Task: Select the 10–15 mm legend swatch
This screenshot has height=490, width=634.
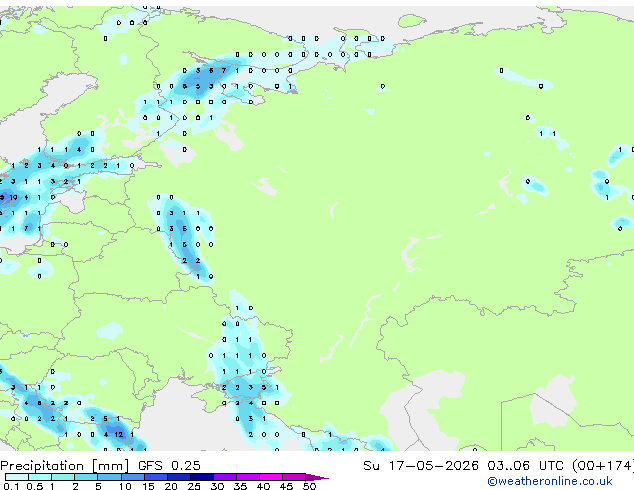Action: 132,477
